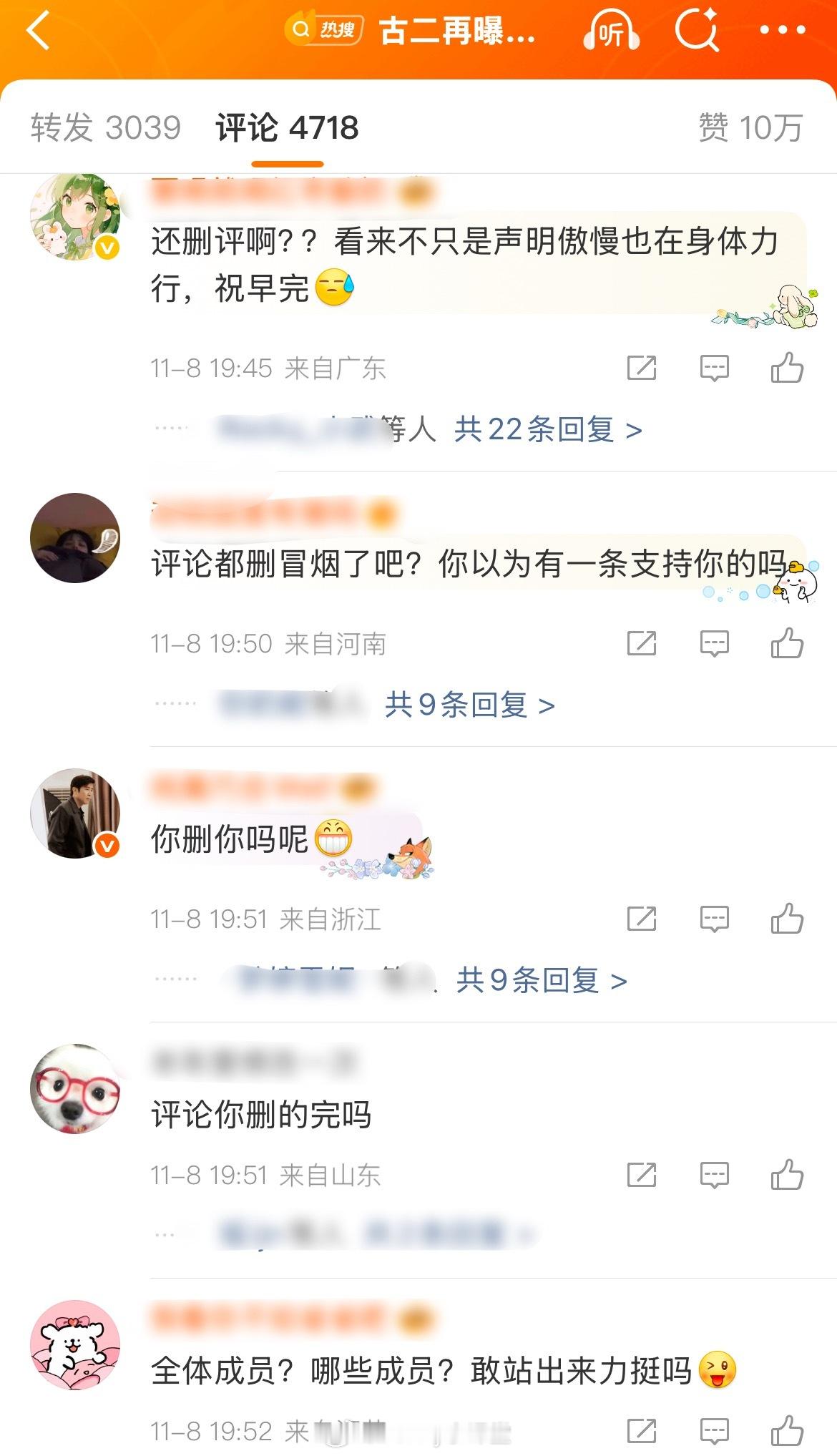Repost the 山东 comment
The width and height of the screenshot is (837, 1456).
(x=642, y=1175)
